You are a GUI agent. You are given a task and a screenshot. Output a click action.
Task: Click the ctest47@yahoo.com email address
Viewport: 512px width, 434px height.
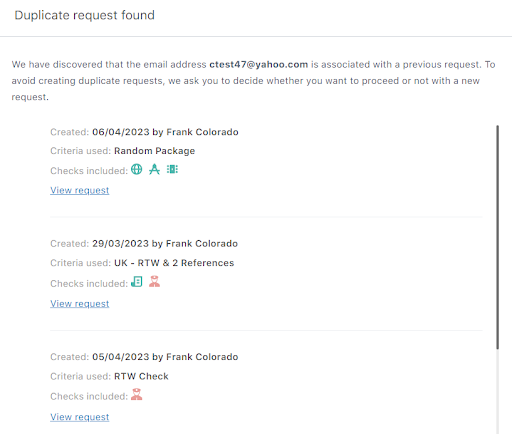(x=259, y=64)
